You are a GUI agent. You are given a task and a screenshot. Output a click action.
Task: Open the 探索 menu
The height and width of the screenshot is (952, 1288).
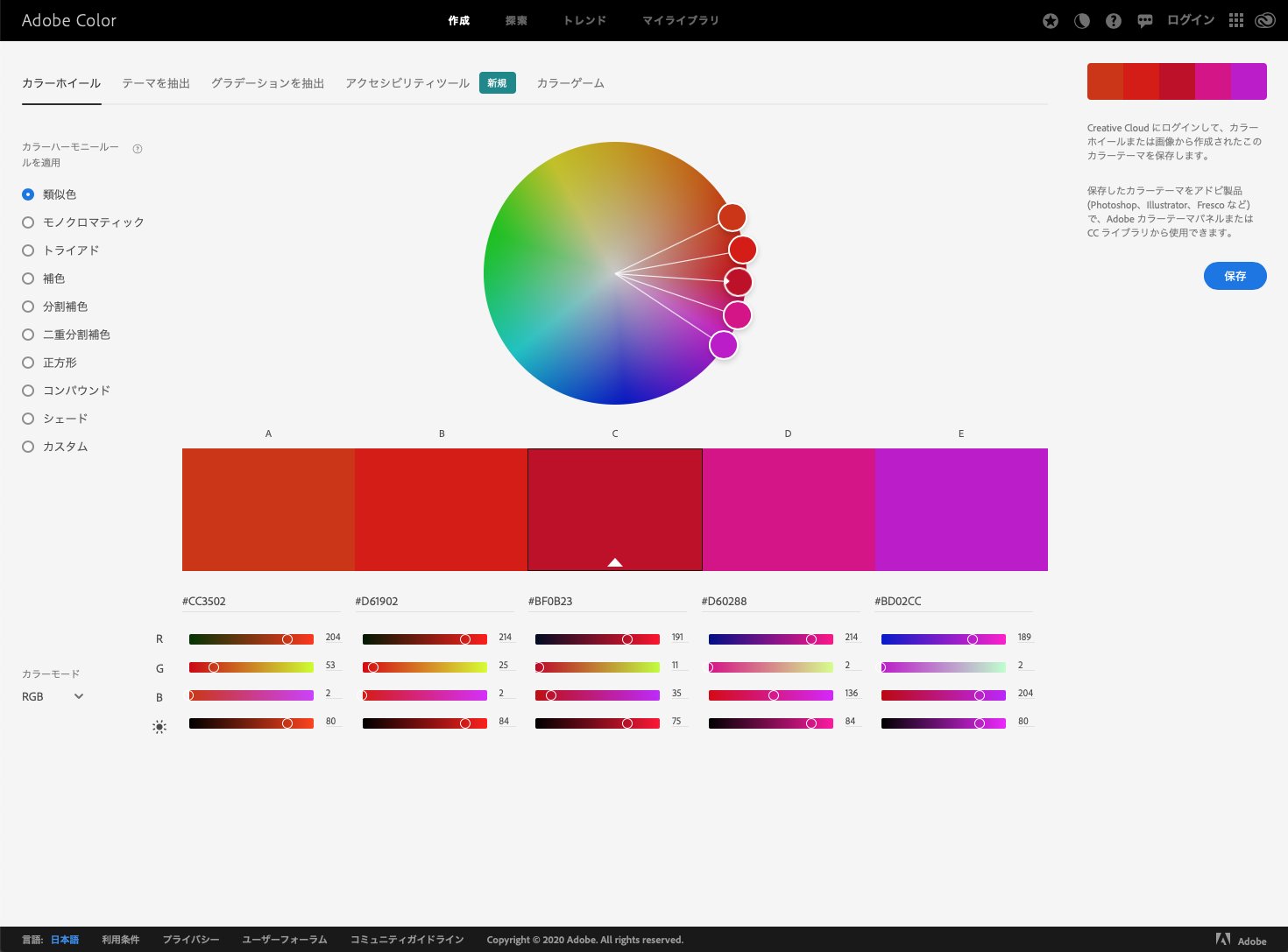[x=517, y=20]
